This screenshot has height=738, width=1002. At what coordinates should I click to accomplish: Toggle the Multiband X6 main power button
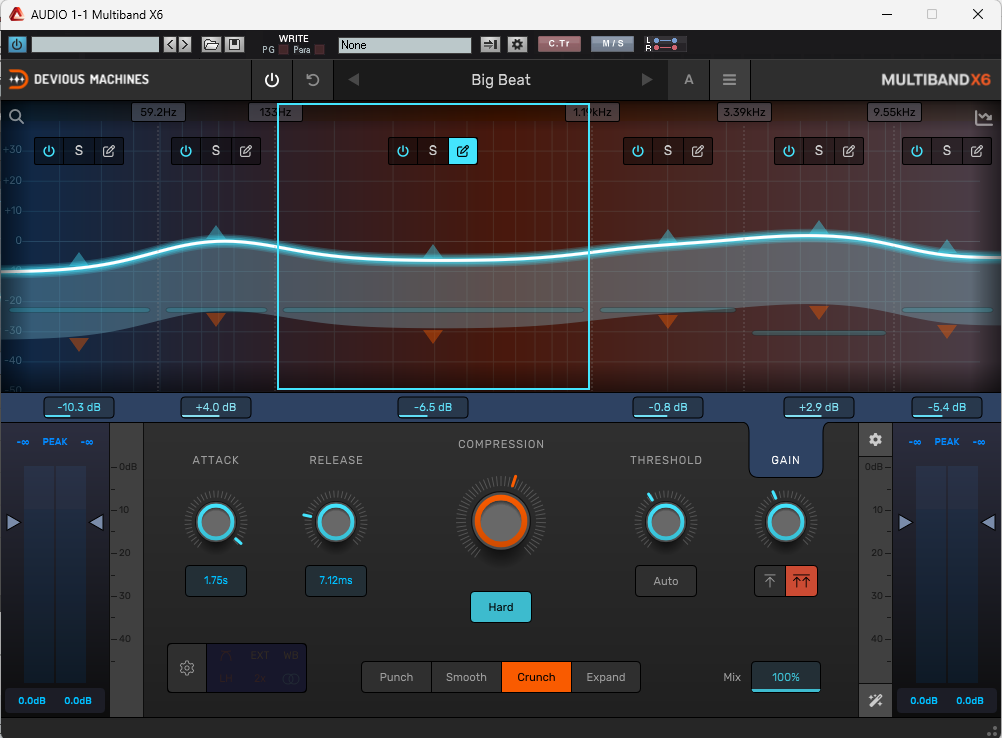272,80
